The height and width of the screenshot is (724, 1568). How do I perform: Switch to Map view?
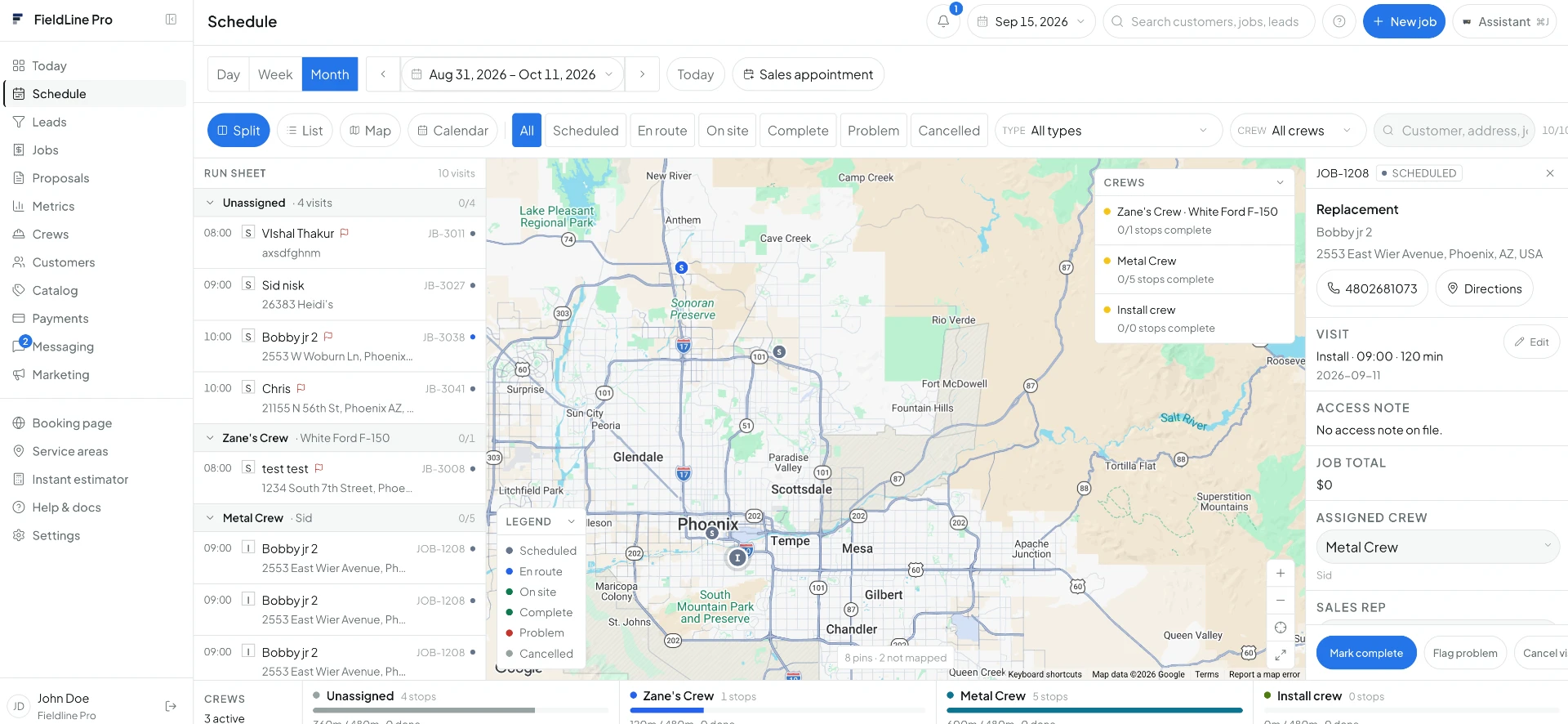pos(370,131)
